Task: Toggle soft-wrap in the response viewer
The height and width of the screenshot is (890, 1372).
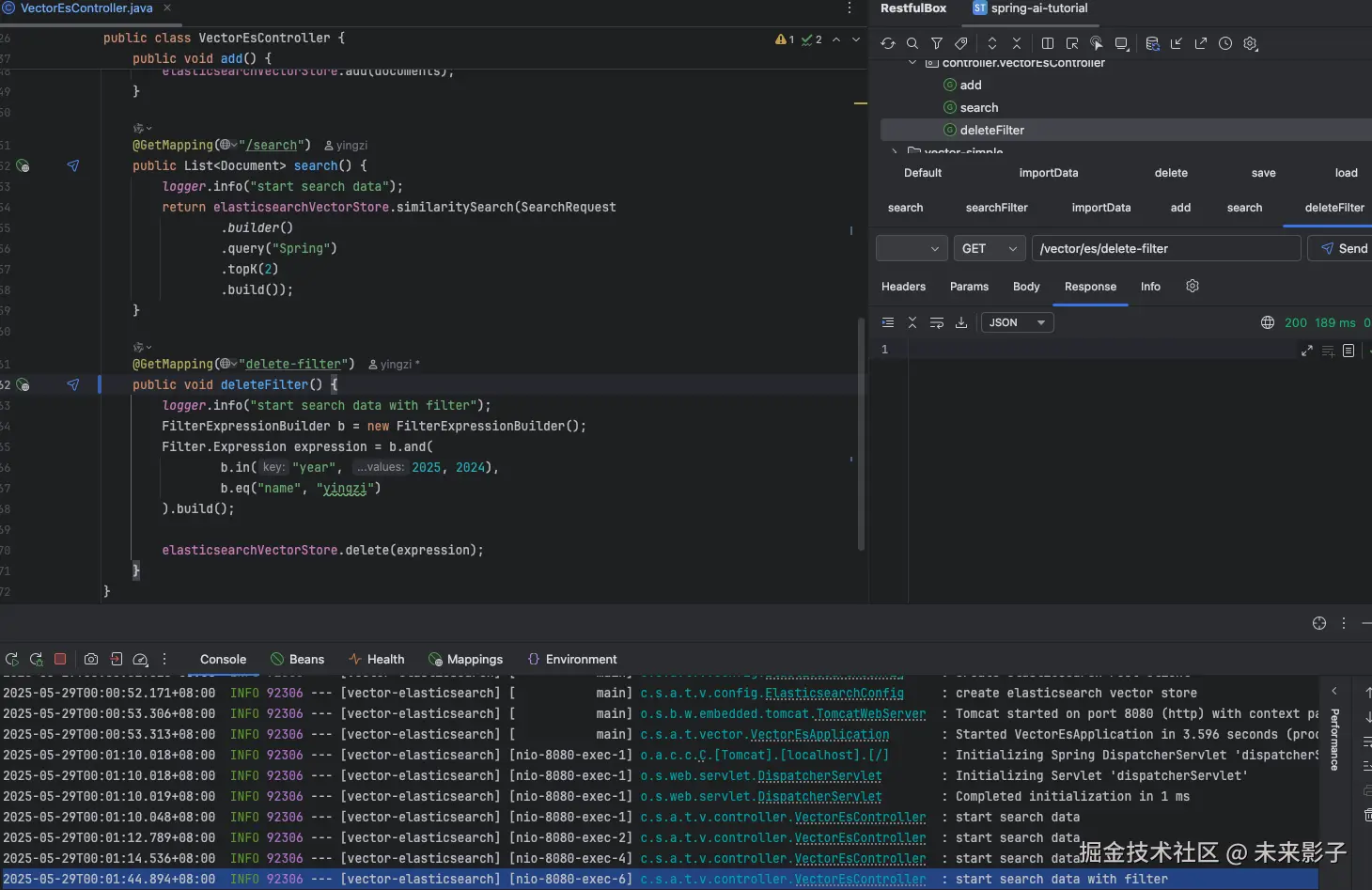Action: [x=937, y=322]
